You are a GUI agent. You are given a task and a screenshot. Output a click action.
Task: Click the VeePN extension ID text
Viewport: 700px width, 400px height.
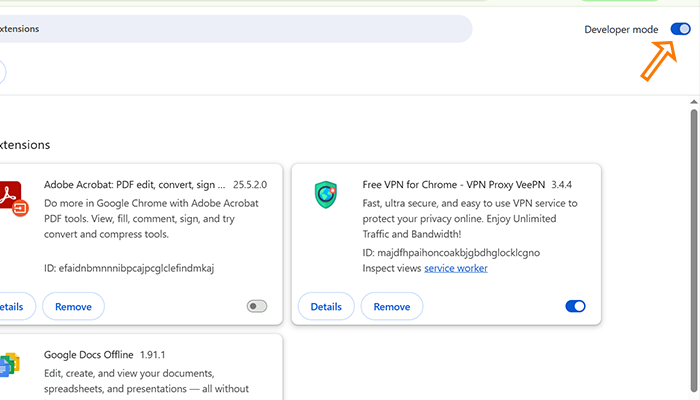[x=451, y=253]
